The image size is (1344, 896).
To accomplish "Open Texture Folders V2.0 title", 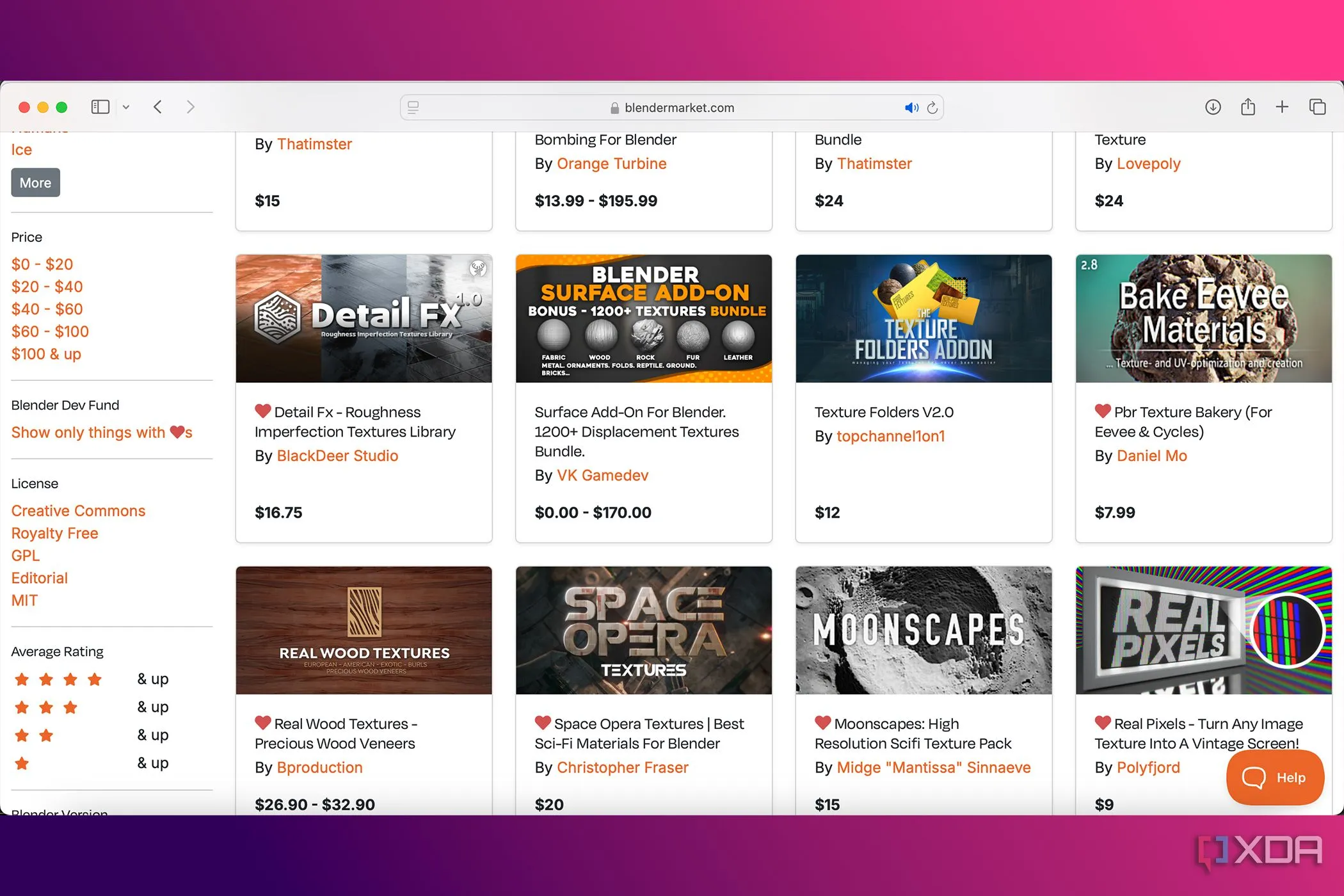I will click(884, 412).
